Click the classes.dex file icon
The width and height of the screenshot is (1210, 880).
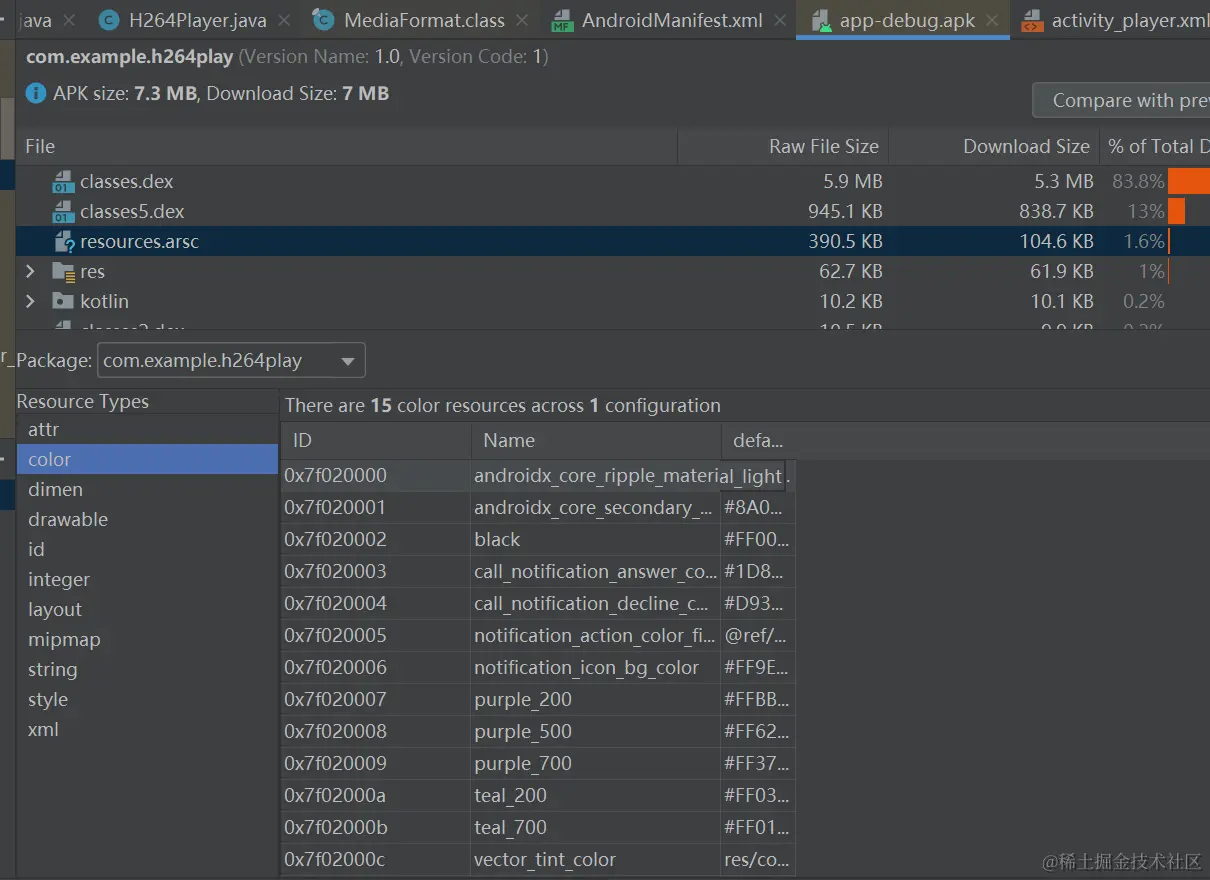coord(63,182)
